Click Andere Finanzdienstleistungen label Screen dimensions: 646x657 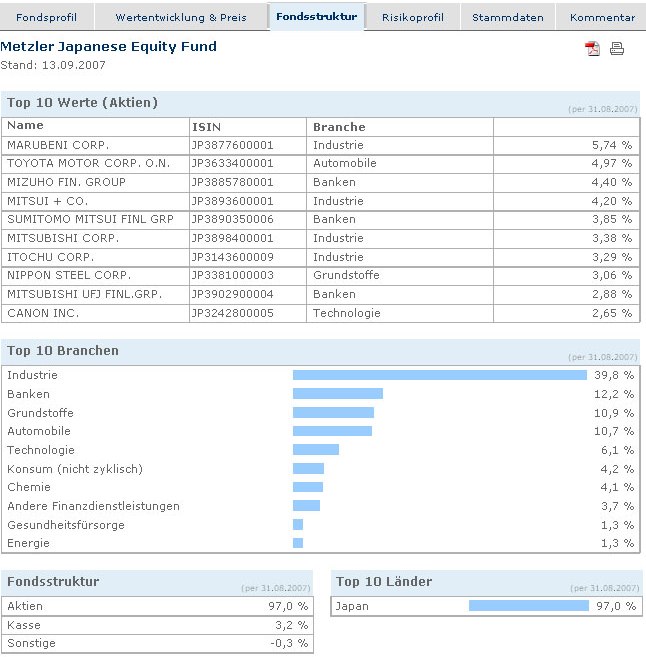point(93,506)
